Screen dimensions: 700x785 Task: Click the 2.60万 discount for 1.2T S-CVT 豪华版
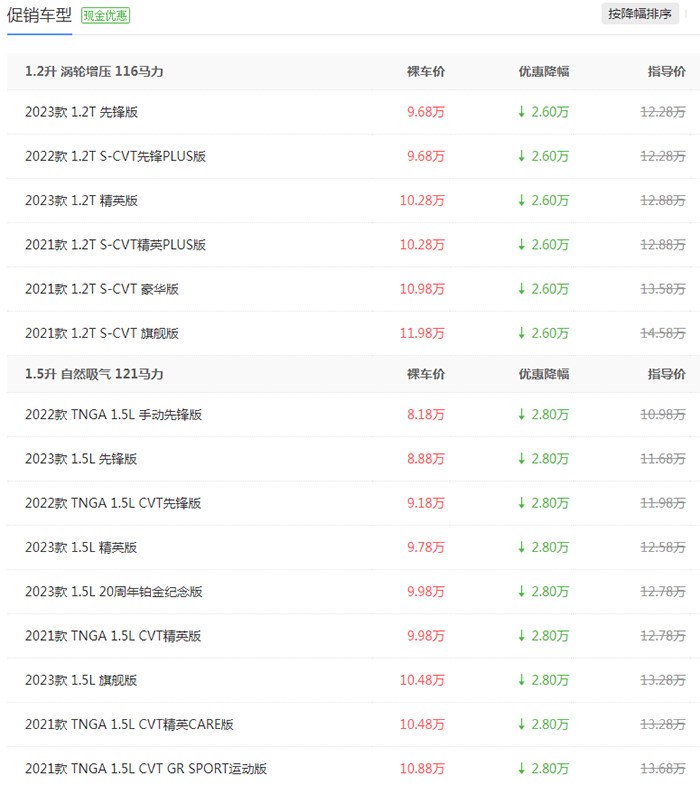(544, 289)
